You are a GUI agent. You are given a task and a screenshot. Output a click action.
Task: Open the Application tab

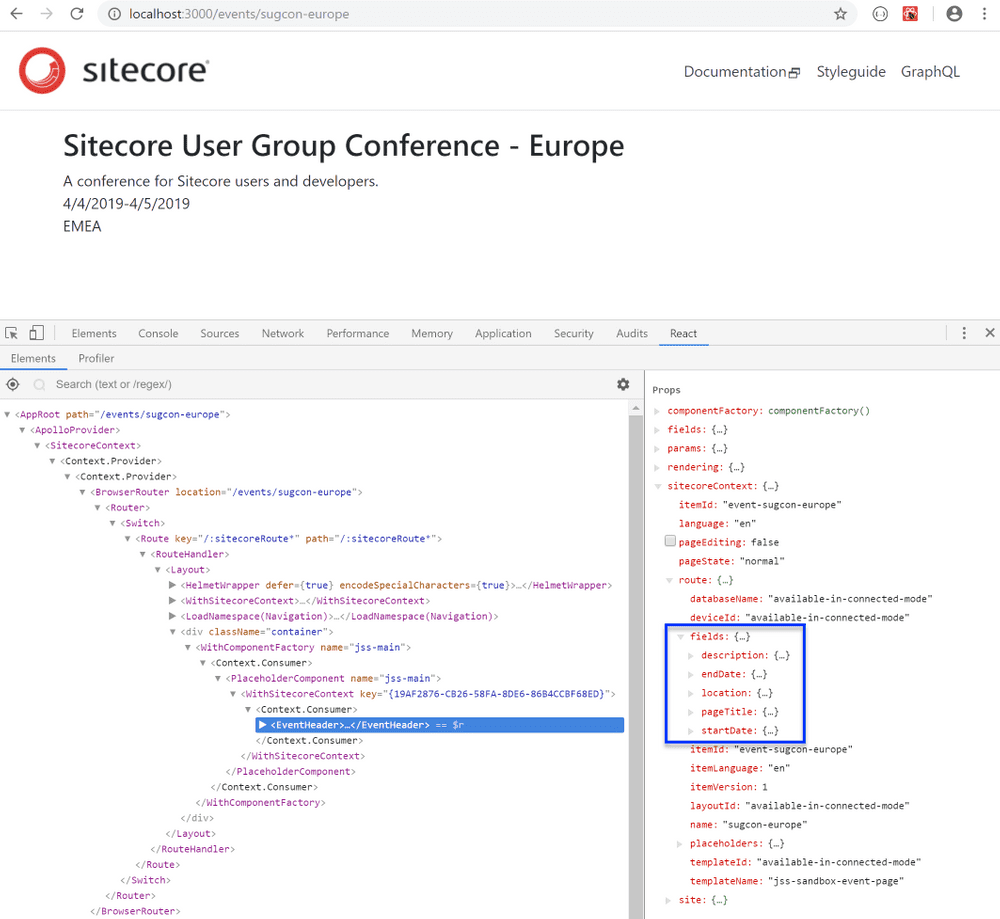click(x=503, y=333)
